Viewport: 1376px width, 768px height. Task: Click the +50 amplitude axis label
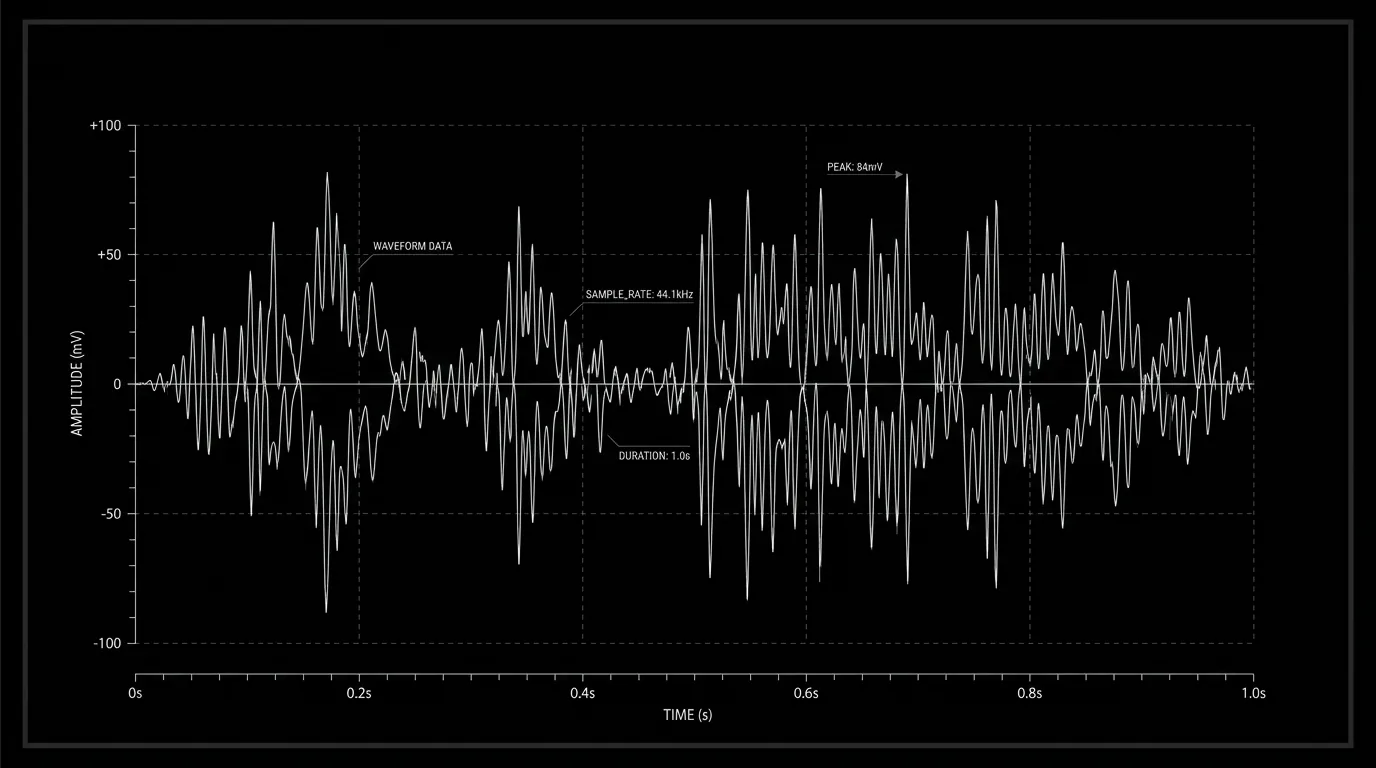(x=108, y=255)
